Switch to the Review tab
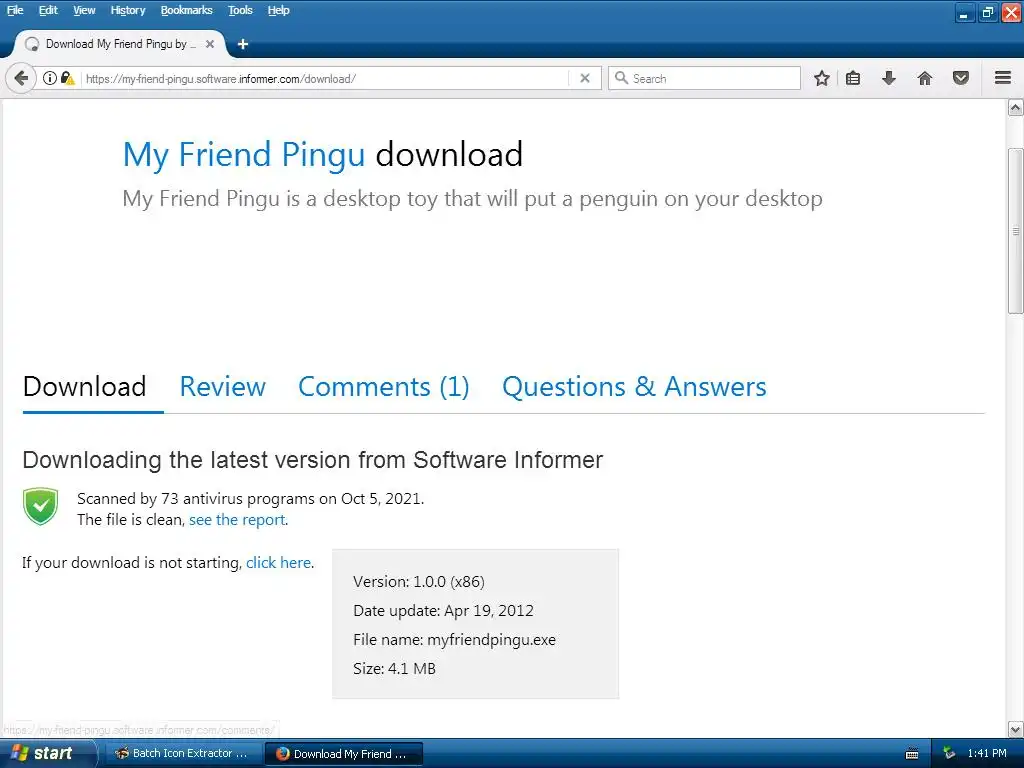This screenshot has height=768, width=1024. click(x=223, y=387)
